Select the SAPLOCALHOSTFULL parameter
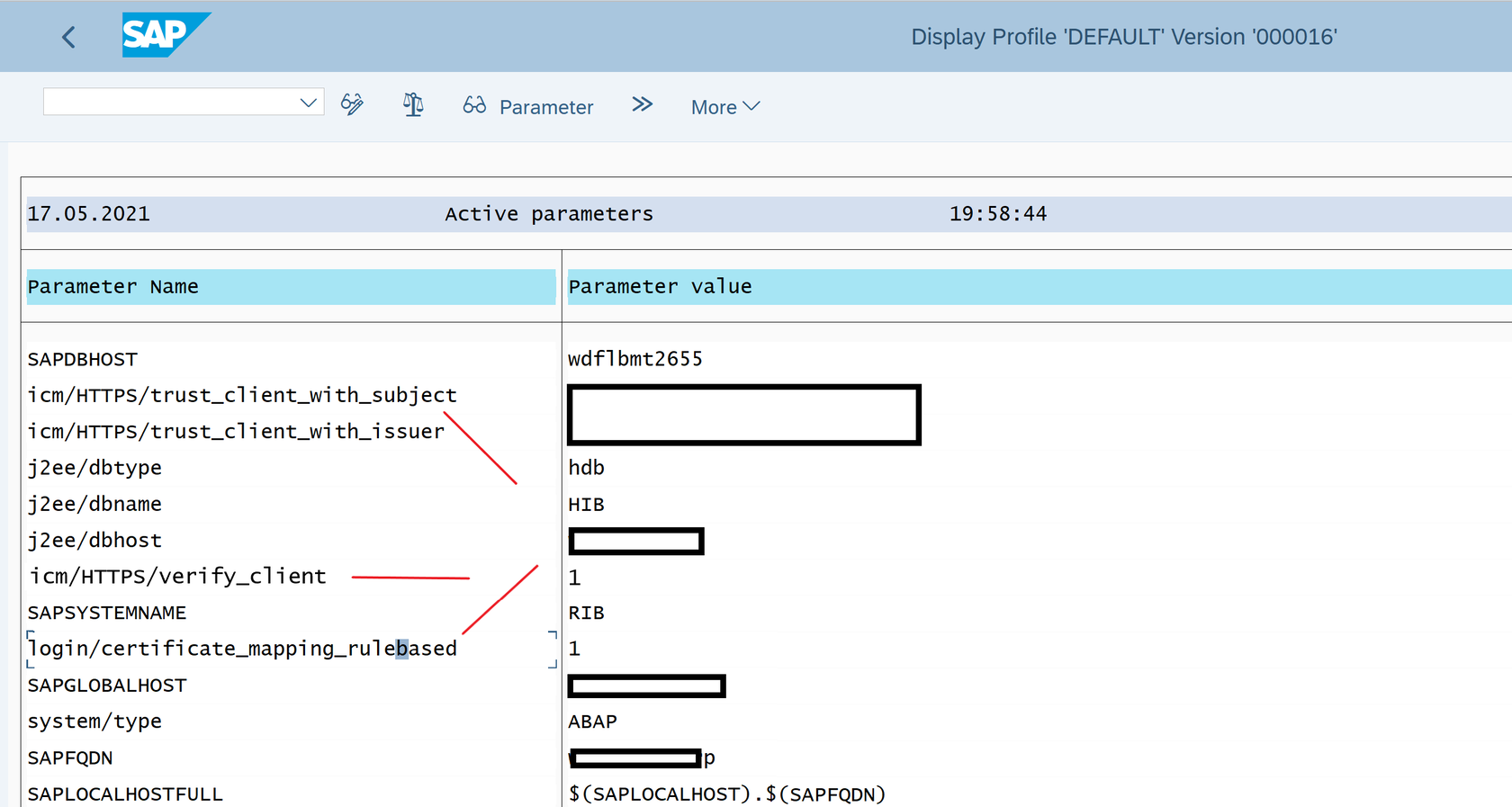Viewport: 1512px width, 807px height. click(x=125, y=794)
